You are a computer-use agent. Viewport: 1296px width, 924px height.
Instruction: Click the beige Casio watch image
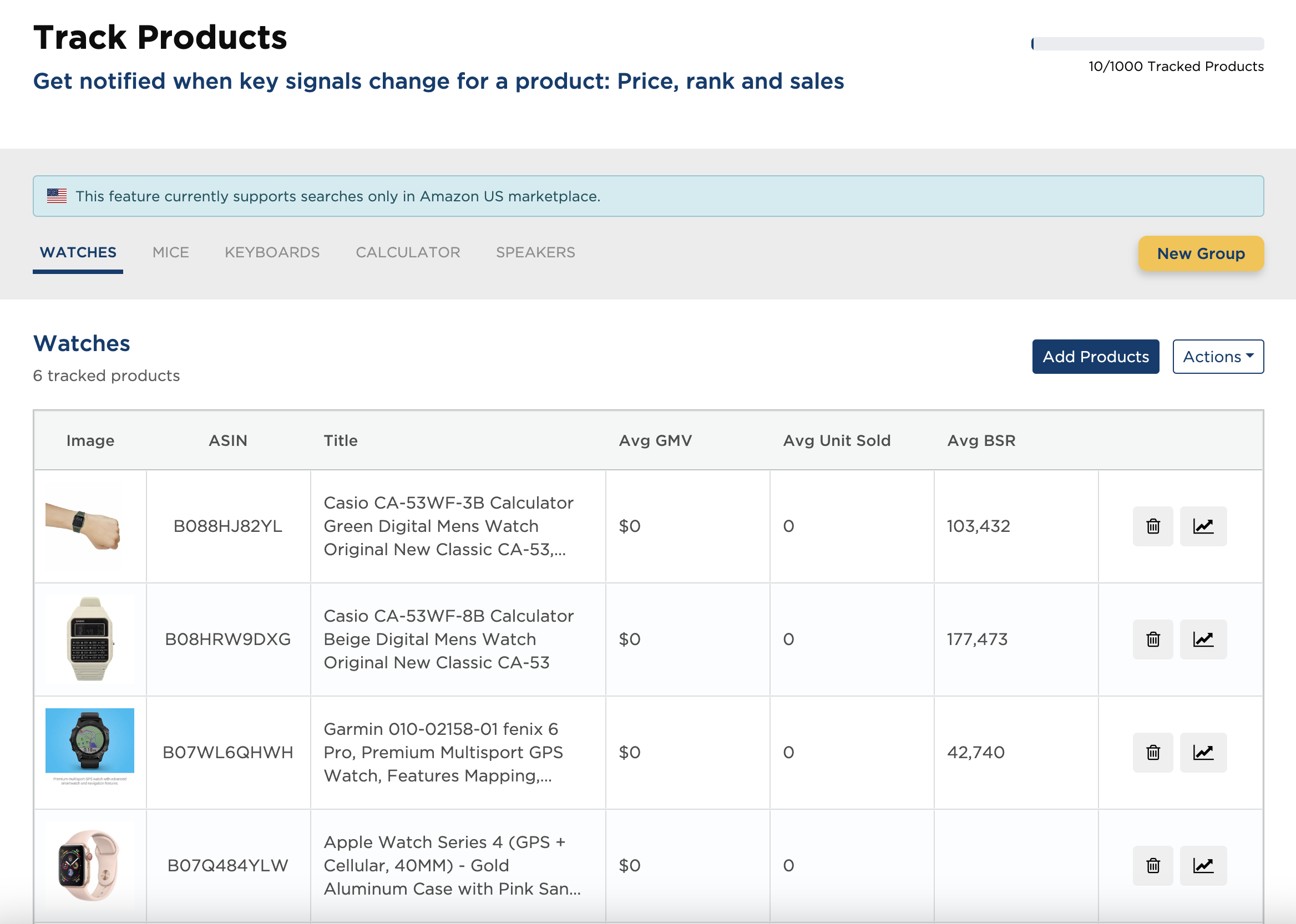point(90,638)
